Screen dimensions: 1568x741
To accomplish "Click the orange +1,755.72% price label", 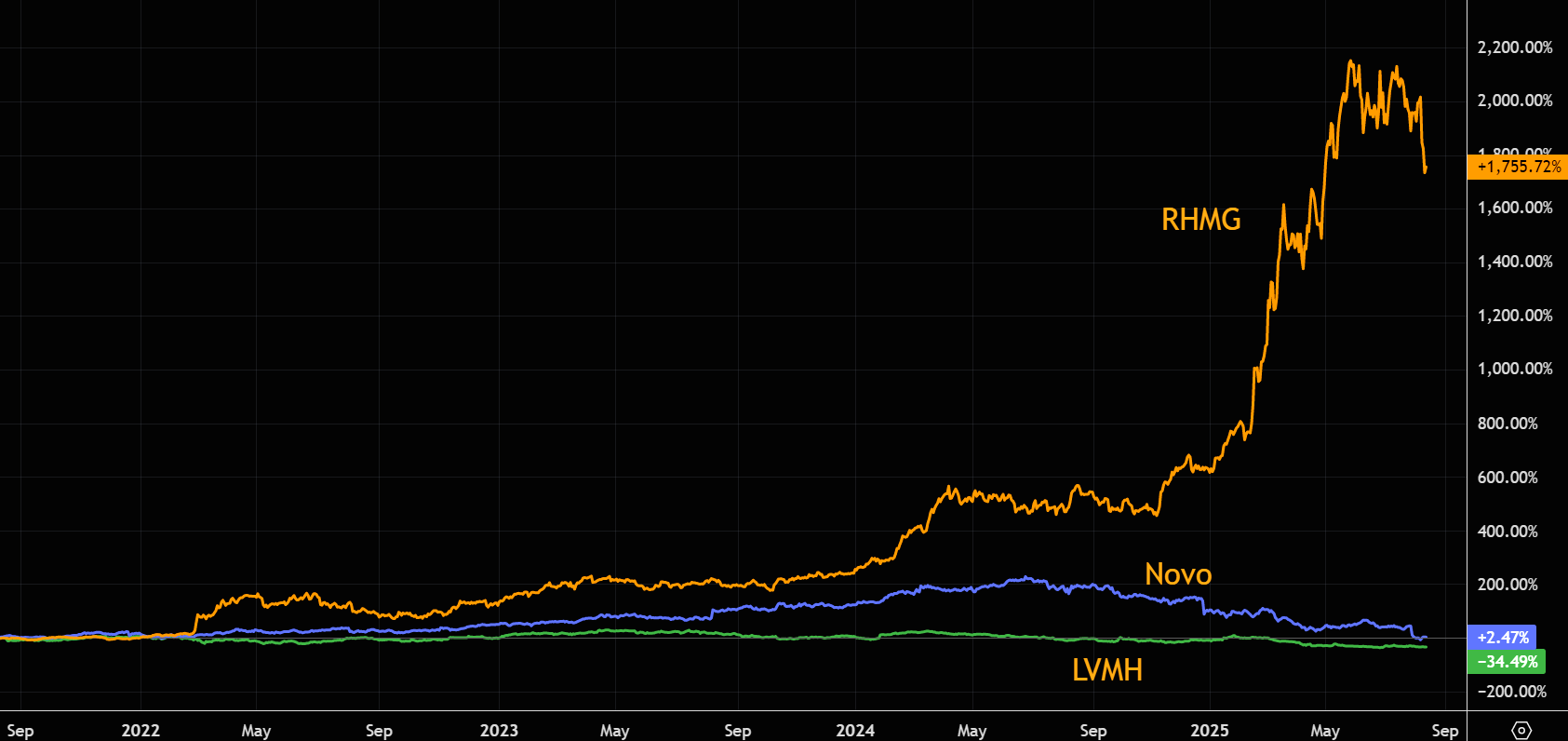I will coord(1518,167).
